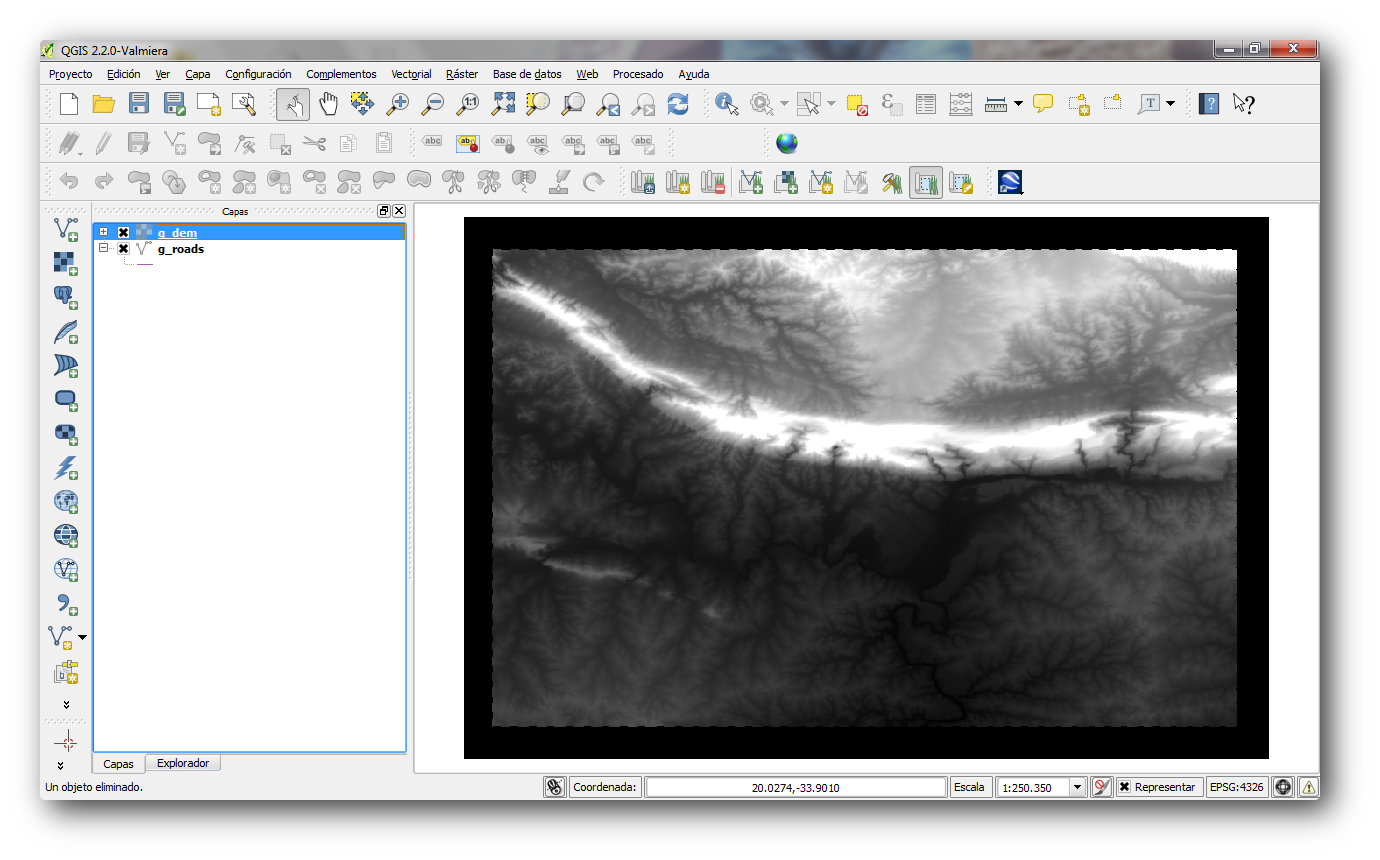Click the add SpatiaLite layer feather icon
Image resolution: width=1380 pixels, height=860 pixels.
tap(65, 331)
